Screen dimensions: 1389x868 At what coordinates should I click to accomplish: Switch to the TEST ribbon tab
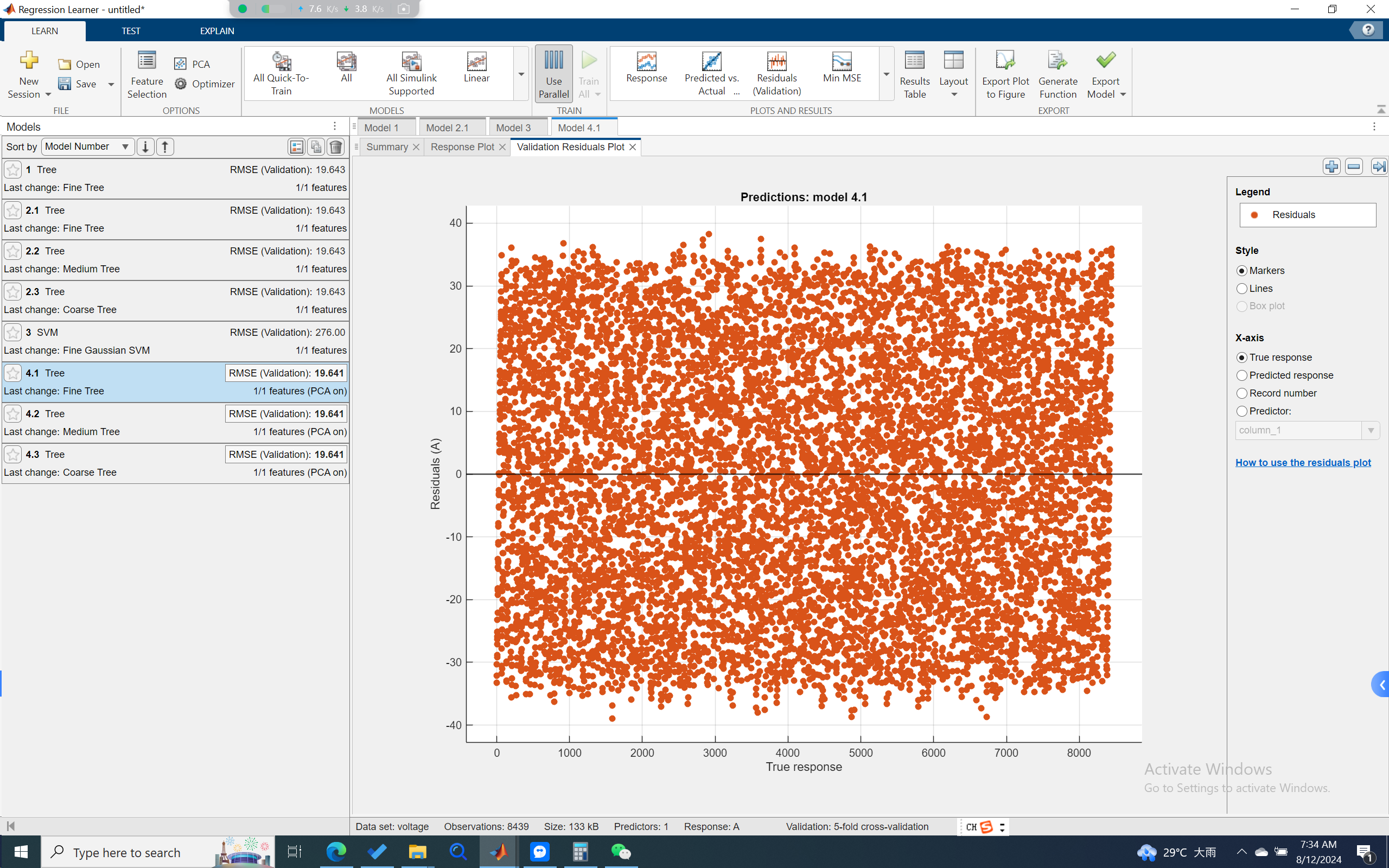[x=130, y=31]
